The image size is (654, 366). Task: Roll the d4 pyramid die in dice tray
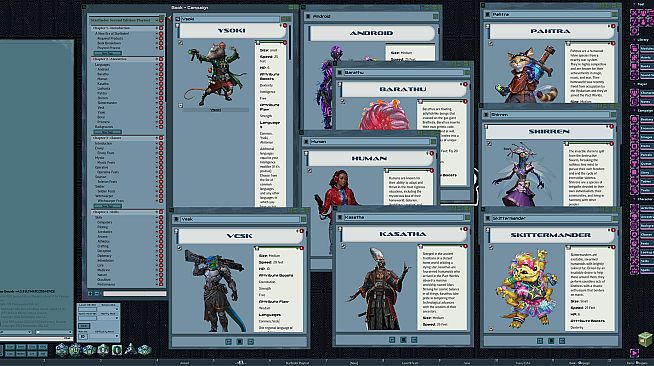(131, 349)
